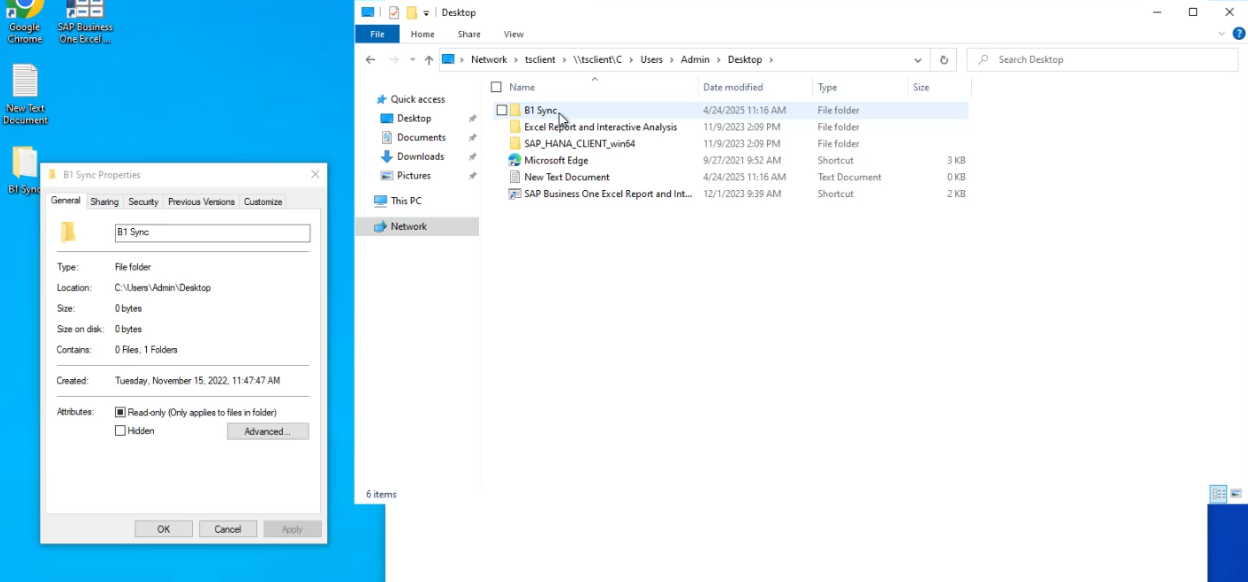Click Properties icon in Explorer quick access toolbar

[x=394, y=12]
